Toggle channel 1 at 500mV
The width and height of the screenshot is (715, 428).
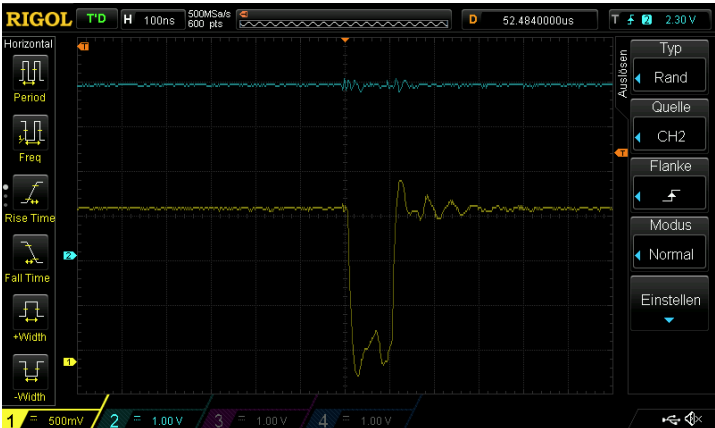(50, 419)
